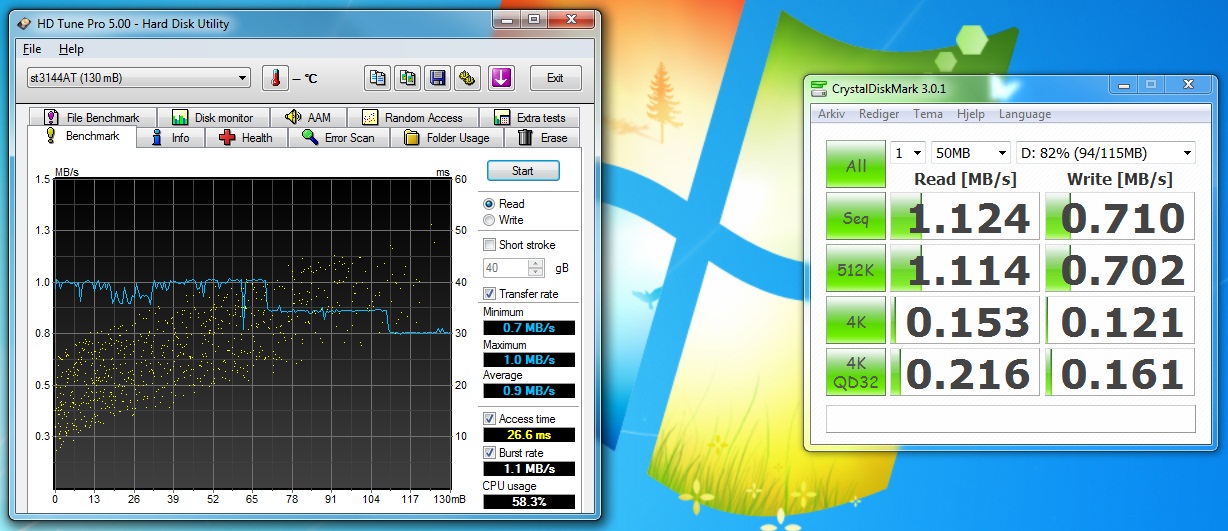Run All tests in CrystalDiskMark
The width and height of the screenshot is (1228, 531).
point(856,164)
